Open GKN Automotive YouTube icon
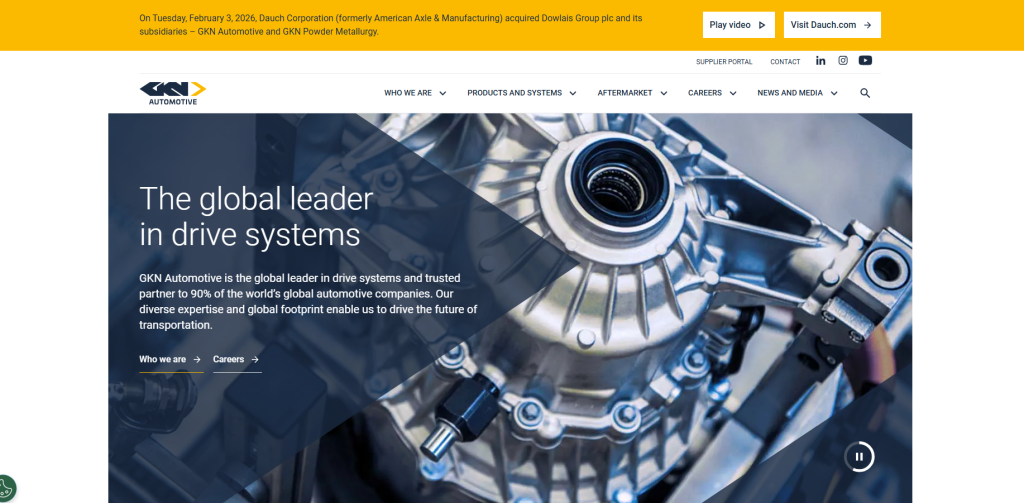Screen dimensions: 1024x503 click(865, 61)
